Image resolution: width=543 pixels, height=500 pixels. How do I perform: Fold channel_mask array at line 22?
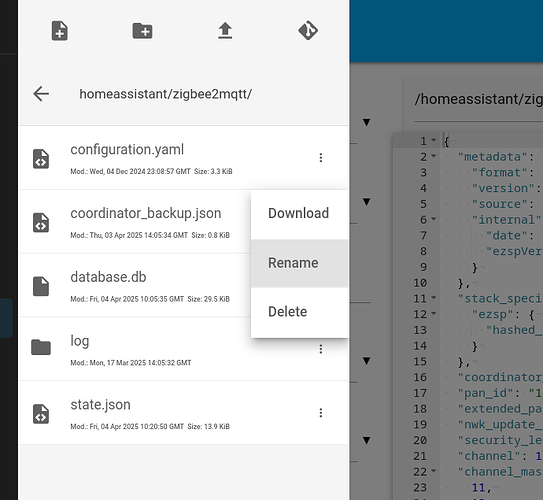coord(434,471)
